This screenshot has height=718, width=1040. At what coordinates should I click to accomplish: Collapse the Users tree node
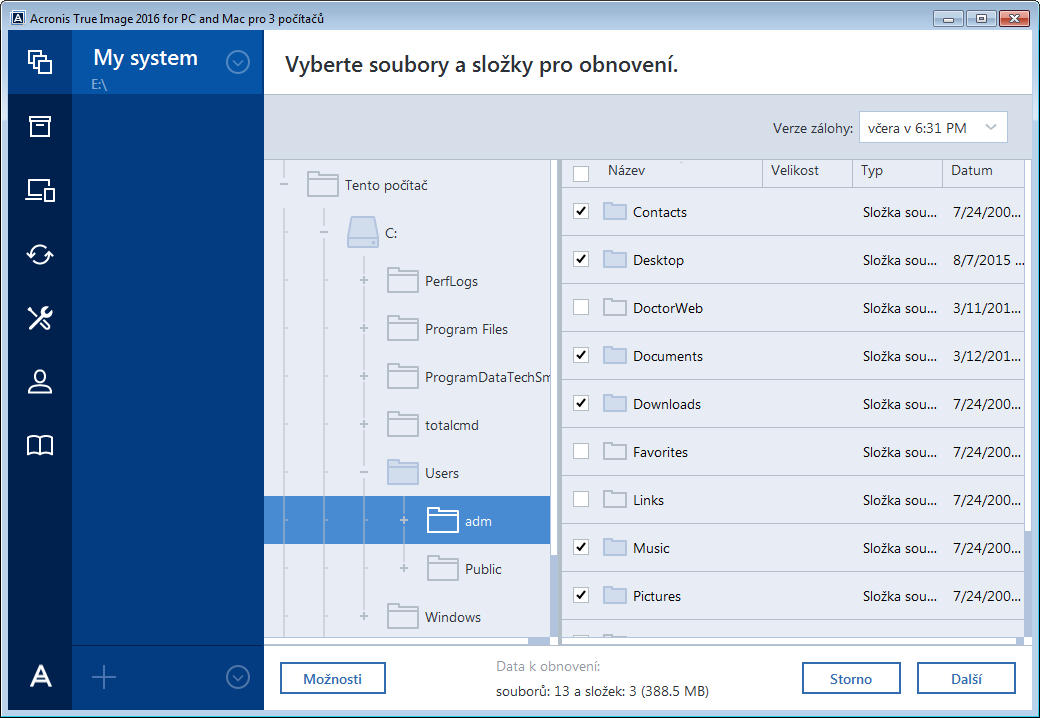pos(363,472)
